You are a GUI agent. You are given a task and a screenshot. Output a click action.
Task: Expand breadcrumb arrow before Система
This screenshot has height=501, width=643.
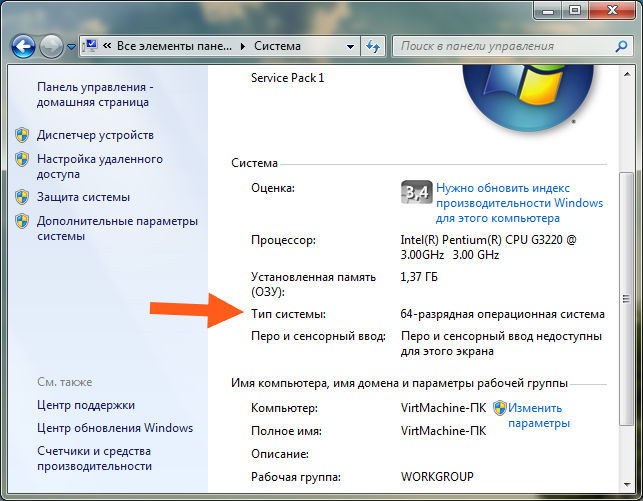click(243, 46)
